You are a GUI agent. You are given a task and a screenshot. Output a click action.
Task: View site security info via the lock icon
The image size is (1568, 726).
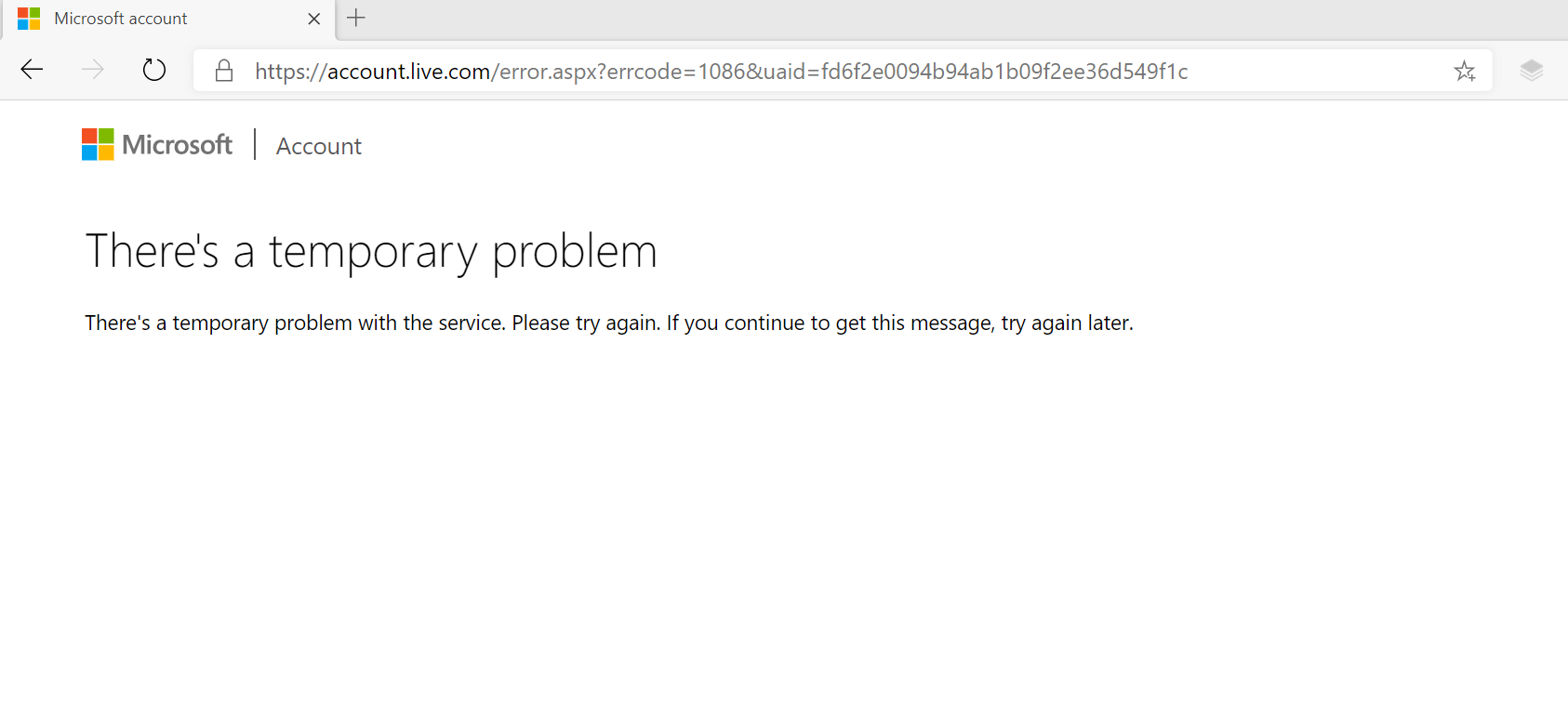point(224,71)
